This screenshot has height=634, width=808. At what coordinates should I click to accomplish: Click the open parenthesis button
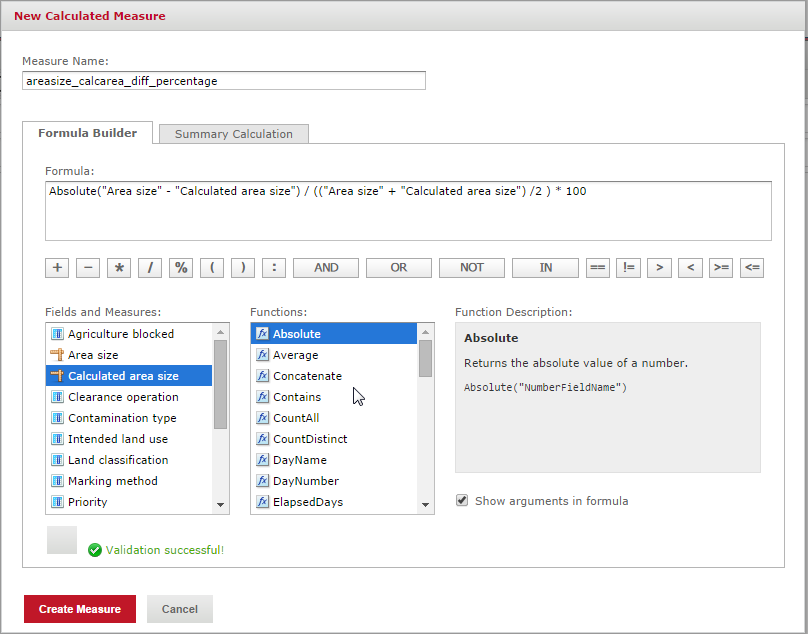click(212, 267)
